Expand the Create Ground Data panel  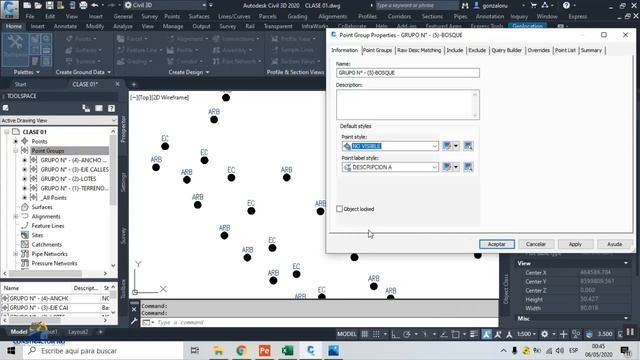83,72
